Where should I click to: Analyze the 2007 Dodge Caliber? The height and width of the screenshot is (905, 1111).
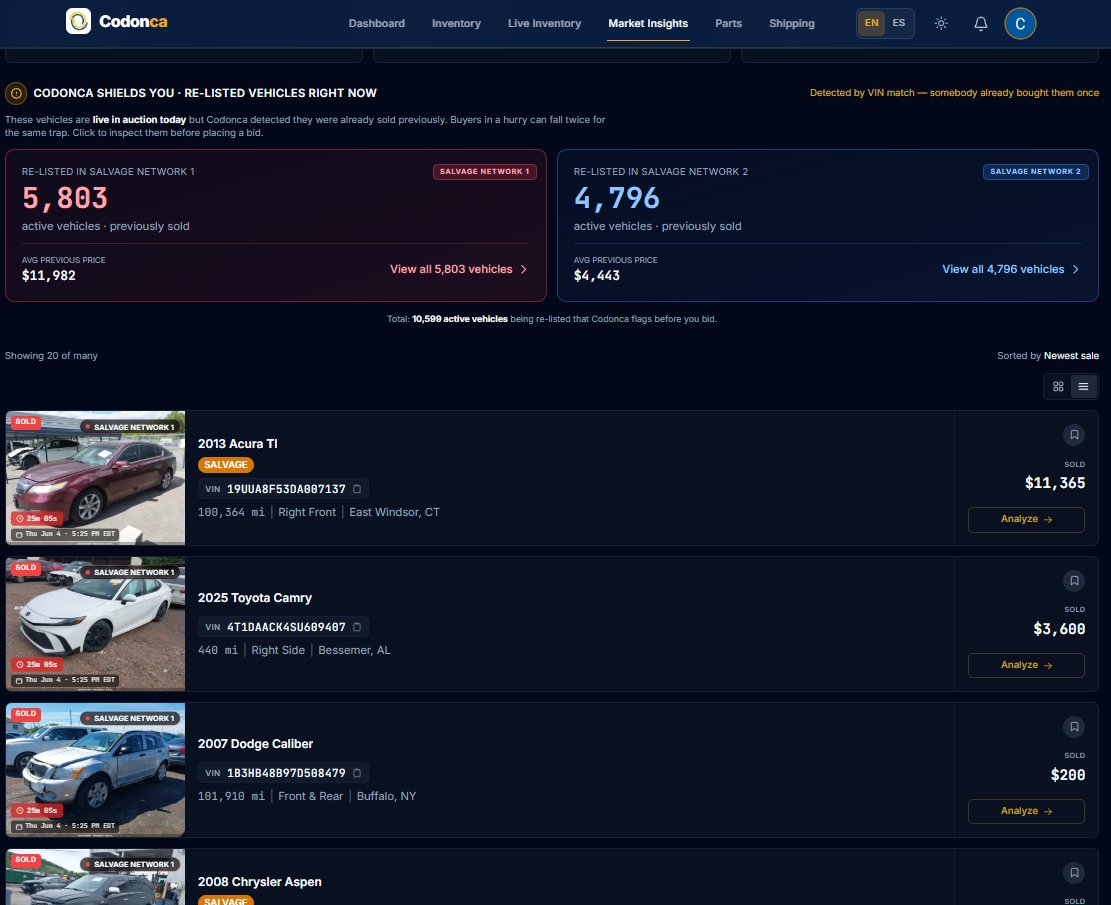coord(1026,811)
